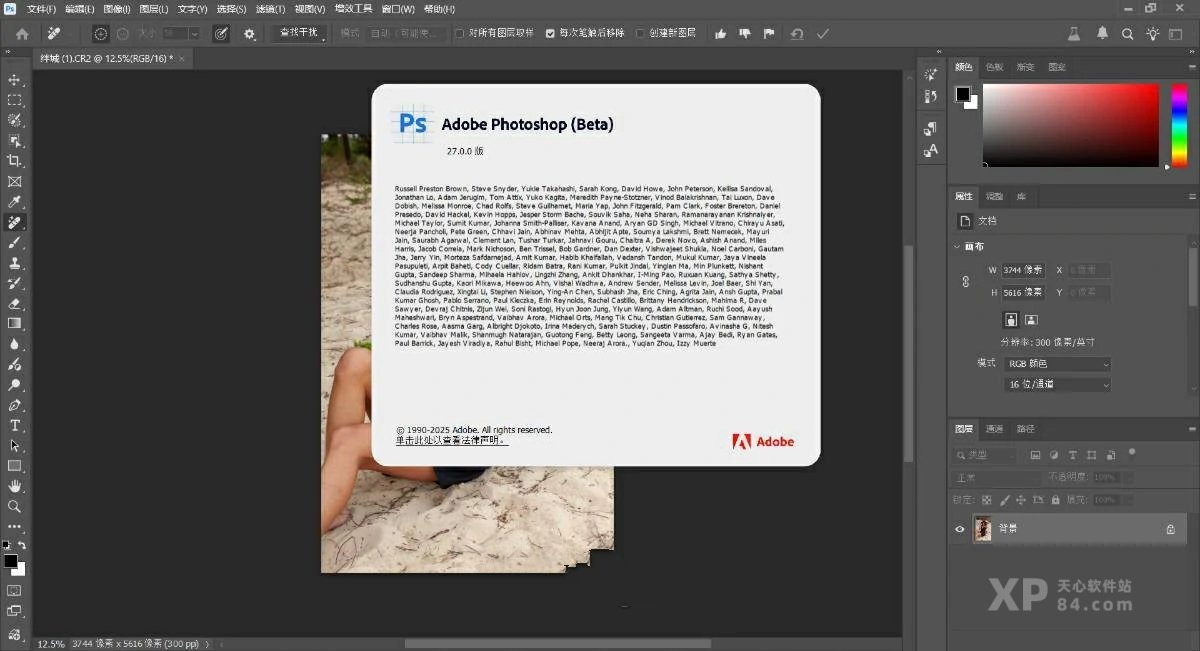Click the rainbow hue slider strip
The height and width of the screenshot is (651, 1200).
pyautogui.click(x=1179, y=126)
